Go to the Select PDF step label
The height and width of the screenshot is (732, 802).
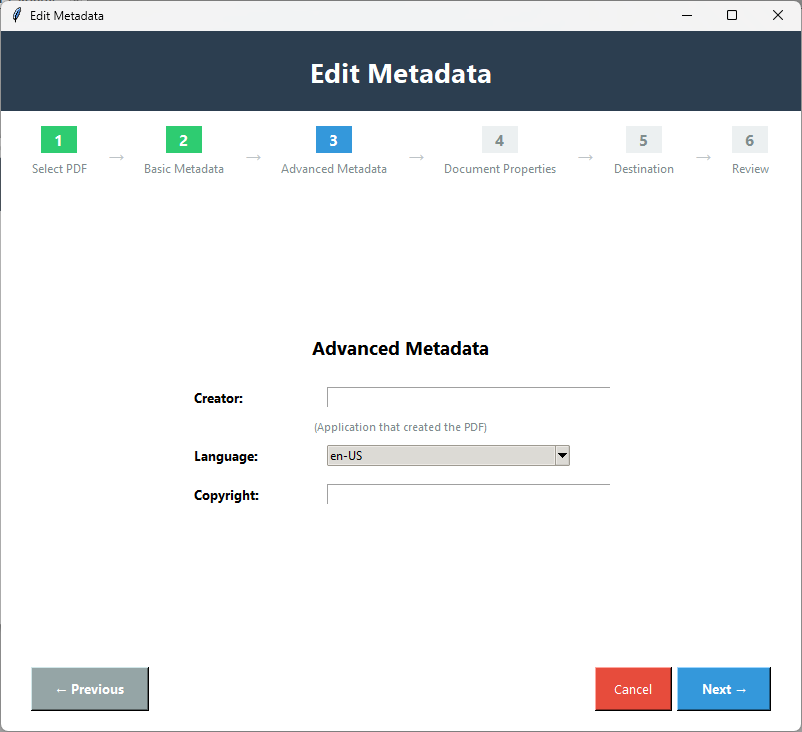[x=58, y=169]
